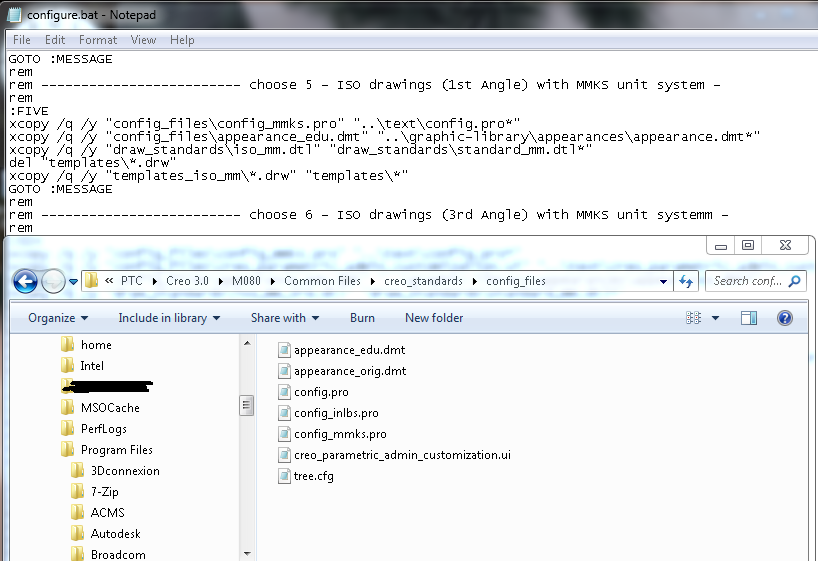
Task: Select the Broadcom folder in tree
Action: click(x=108, y=554)
